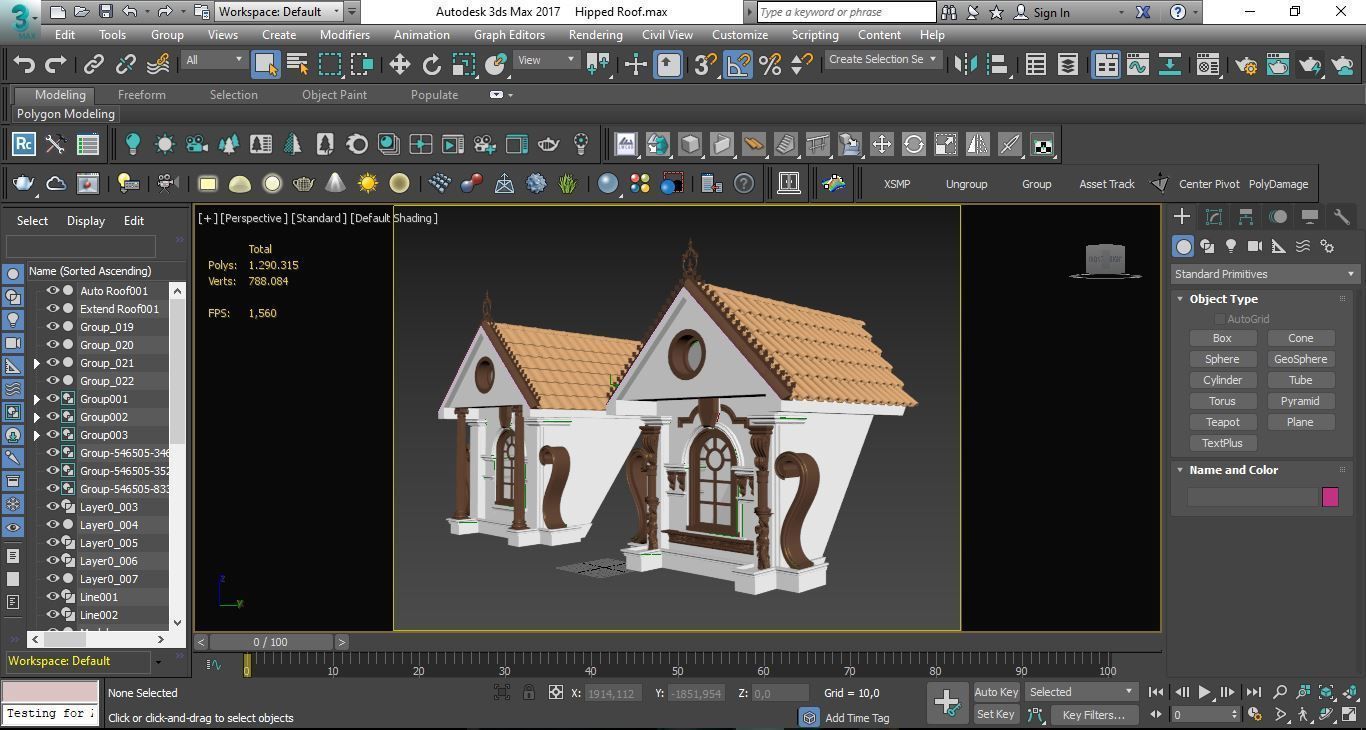
Task: Click the Save File icon in title bar
Action: click(x=105, y=12)
